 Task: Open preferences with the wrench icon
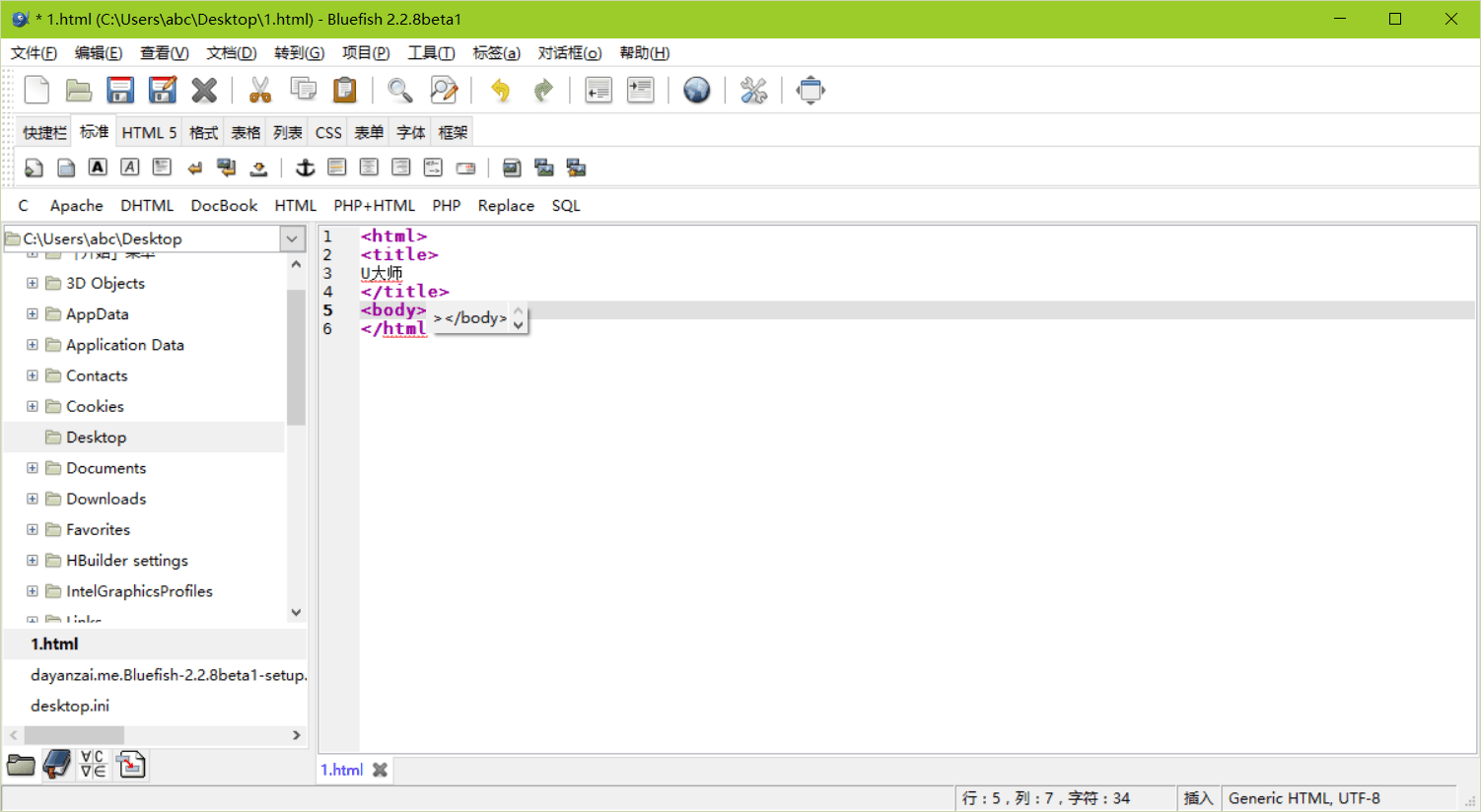pyautogui.click(x=753, y=91)
